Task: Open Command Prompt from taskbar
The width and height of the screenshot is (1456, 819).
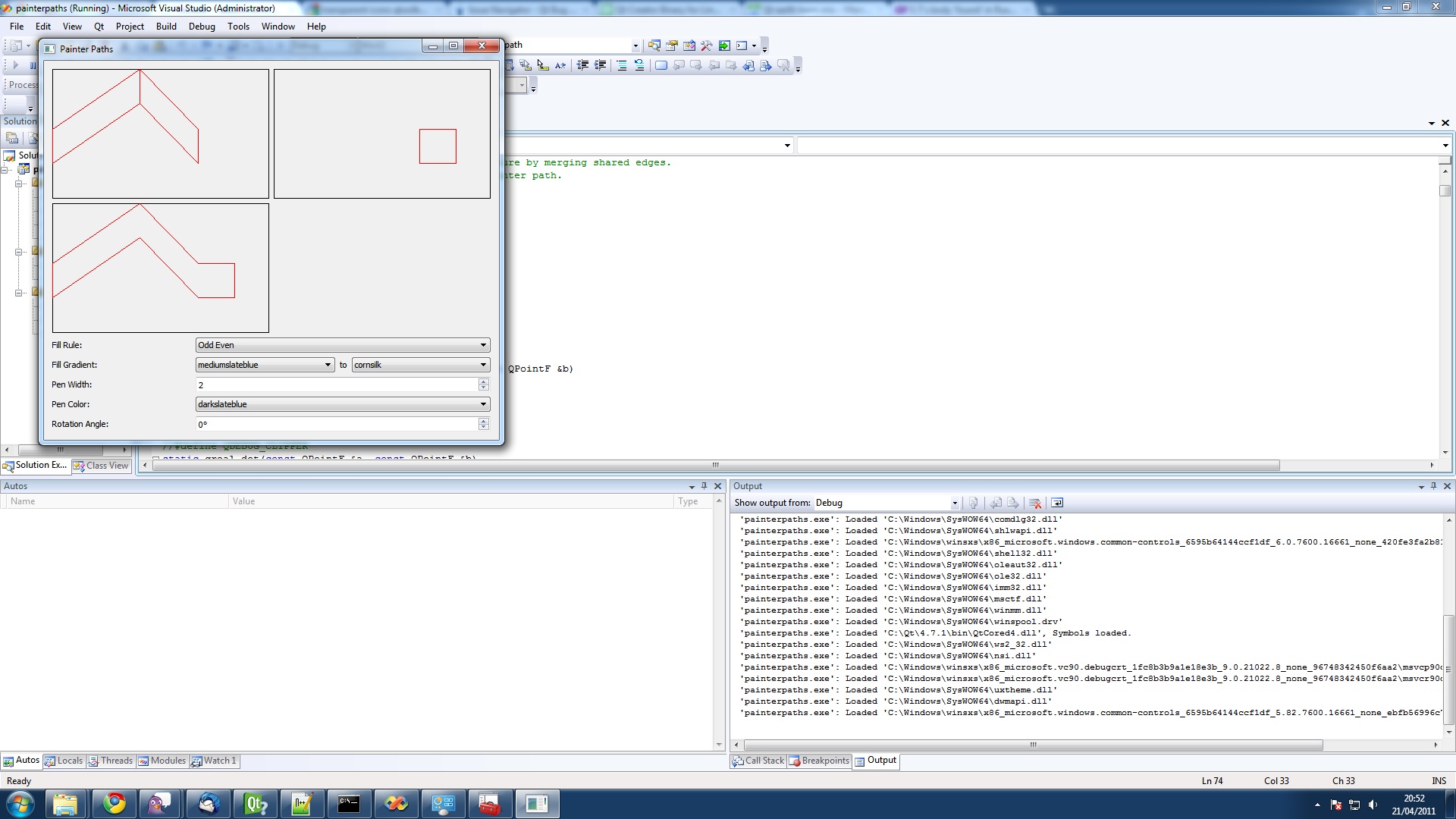Action: tap(349, 804)
